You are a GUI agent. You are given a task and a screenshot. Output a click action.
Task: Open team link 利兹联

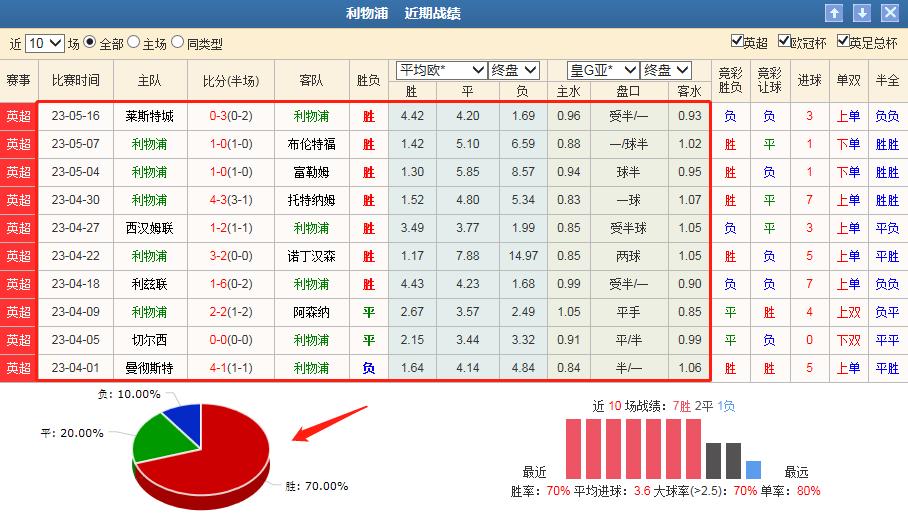[x=149, y=284]
